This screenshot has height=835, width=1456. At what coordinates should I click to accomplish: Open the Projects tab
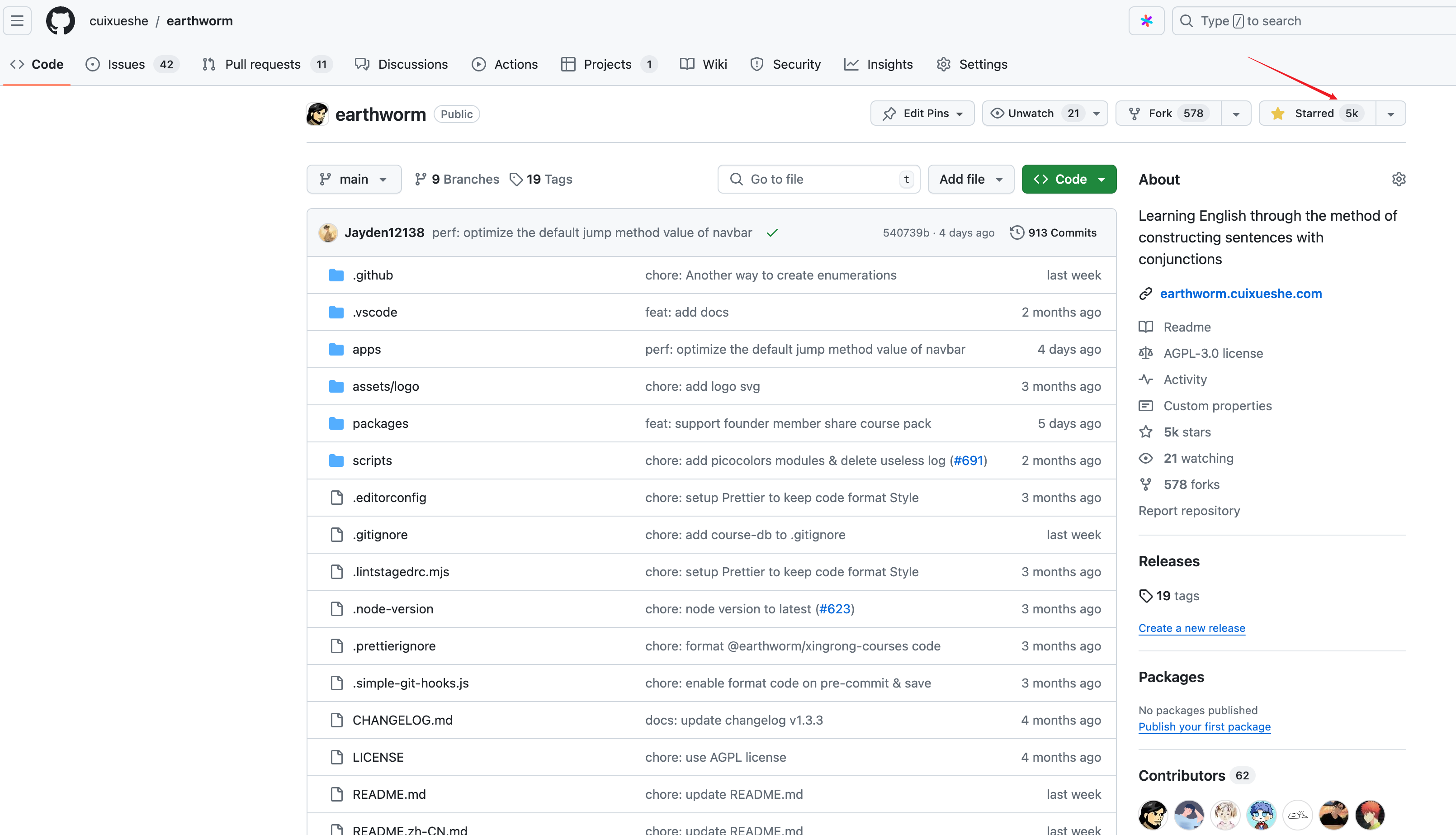coord(610,64)
